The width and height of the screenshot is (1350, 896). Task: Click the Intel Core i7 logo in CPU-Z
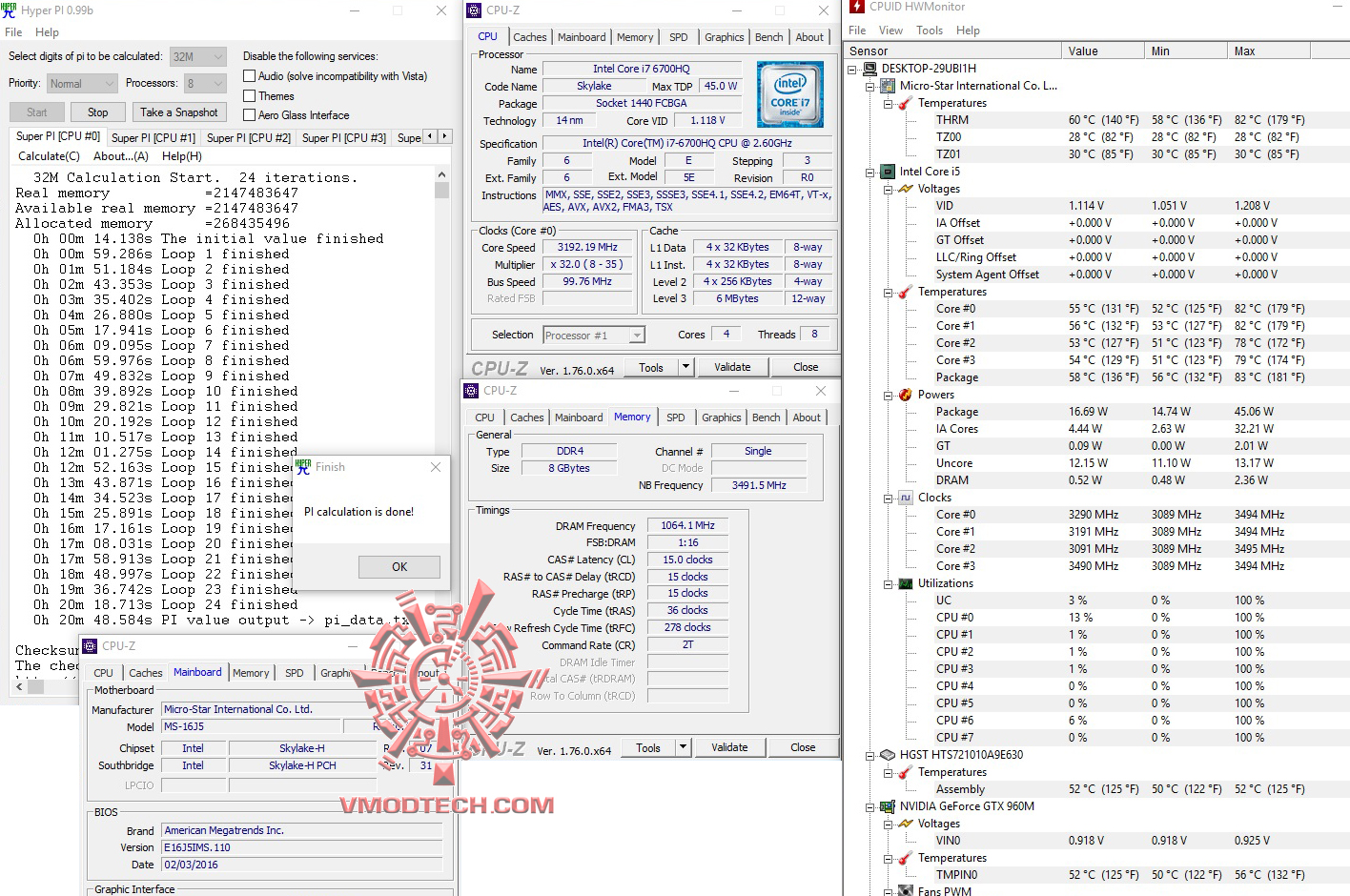[x=789, y=92]
